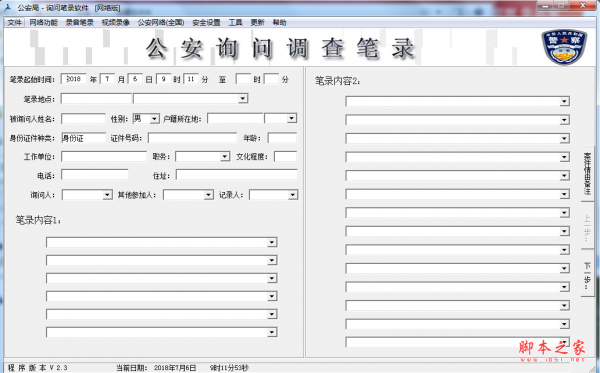Expand the second combo box under 笔录内容1
Image resolution: width=600 pixels, height=373 pixels.
point(272,260)
